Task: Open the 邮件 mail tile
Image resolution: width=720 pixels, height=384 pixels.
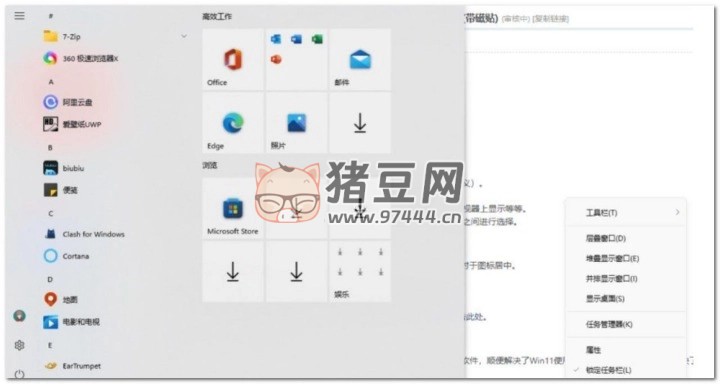Action: pyautogui.click(x=360, y=59)
